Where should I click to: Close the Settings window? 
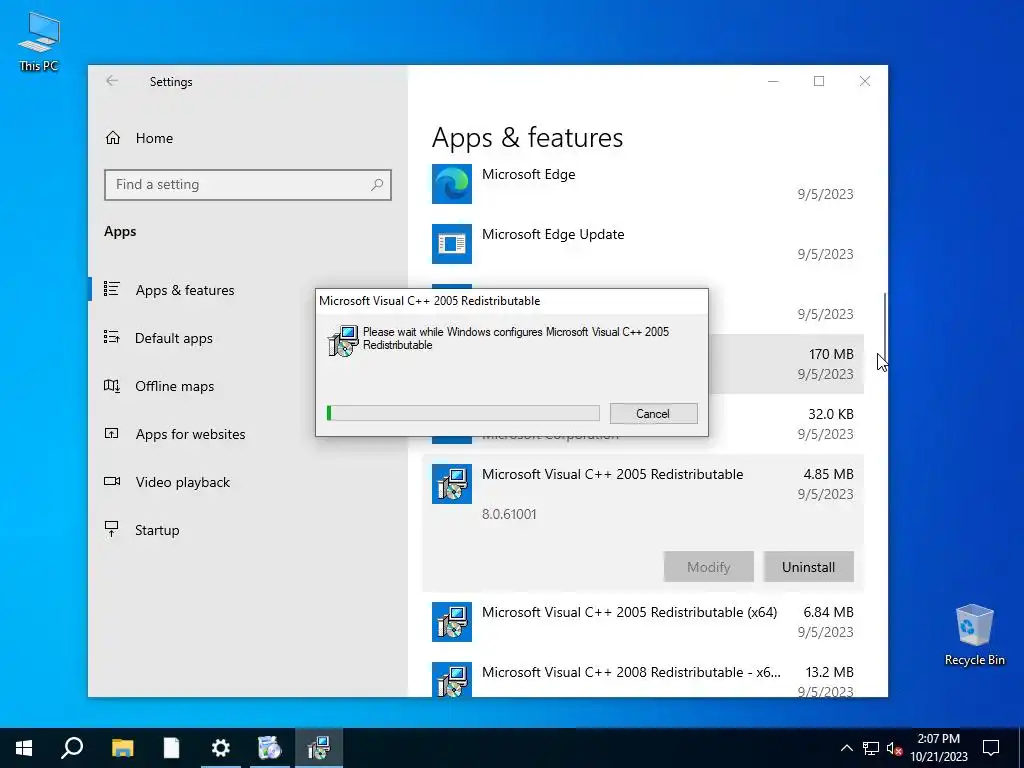pos(865,81)
